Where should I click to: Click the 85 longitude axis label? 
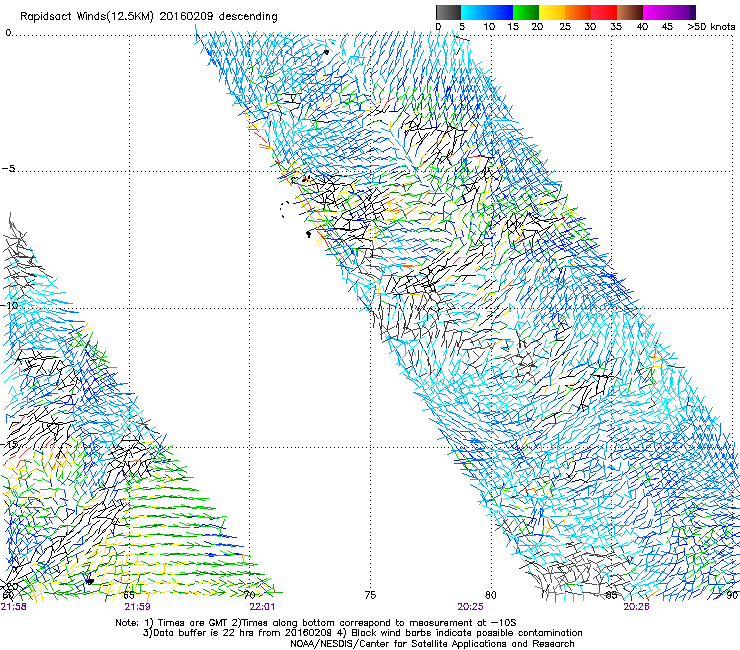tap(611, 595)
